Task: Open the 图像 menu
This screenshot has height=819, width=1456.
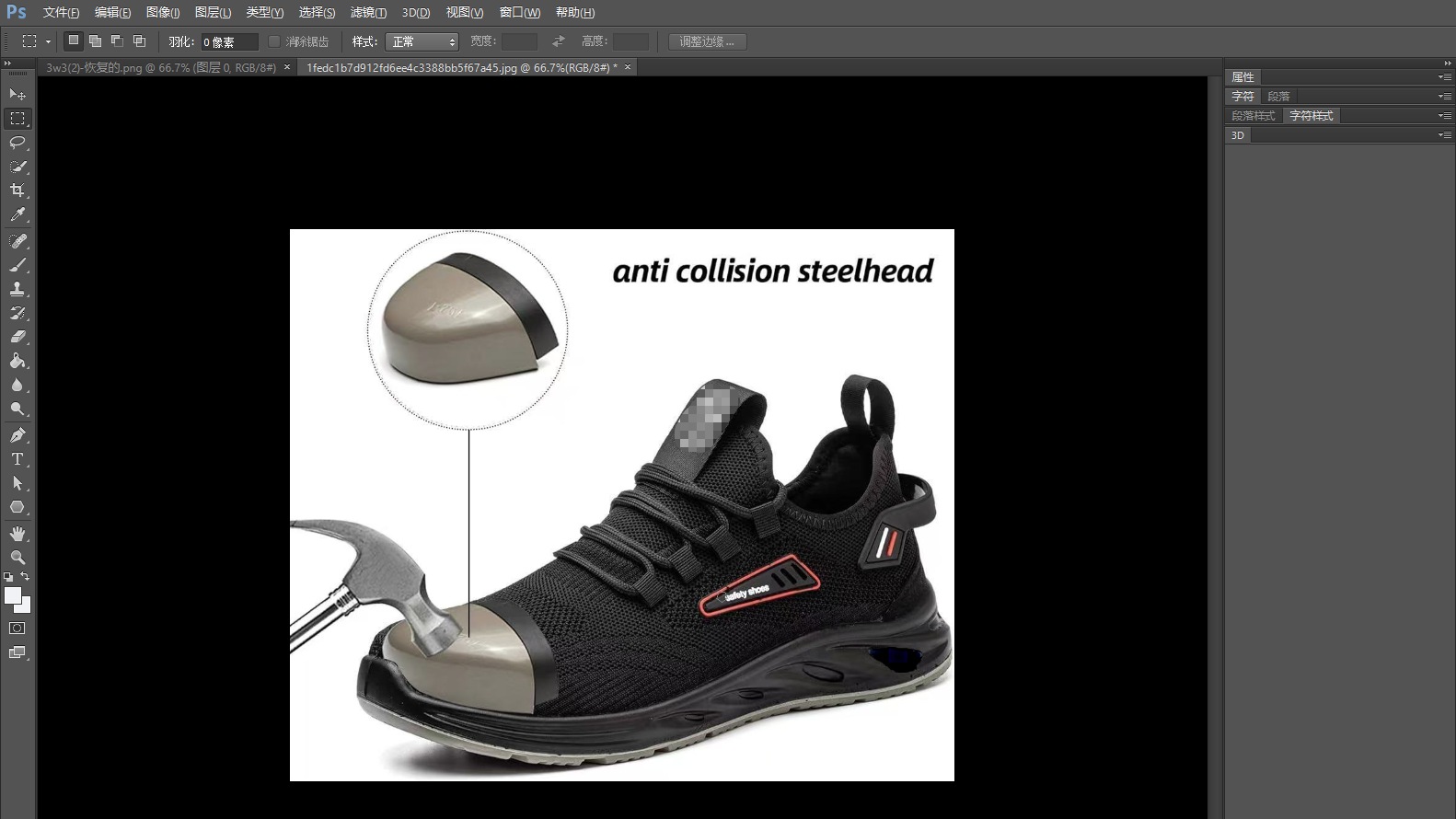Action: 163,12
